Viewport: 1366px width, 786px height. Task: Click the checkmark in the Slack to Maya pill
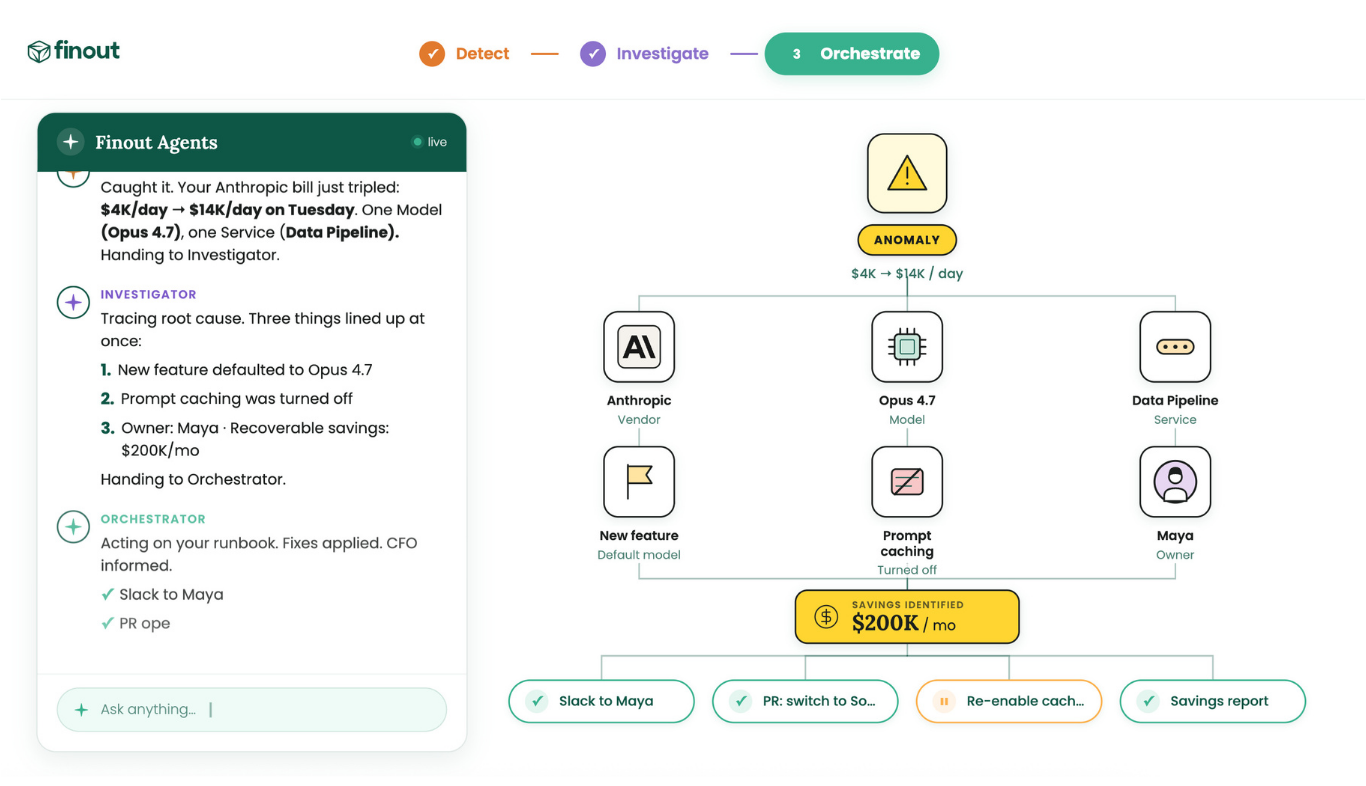pos(538,701)
